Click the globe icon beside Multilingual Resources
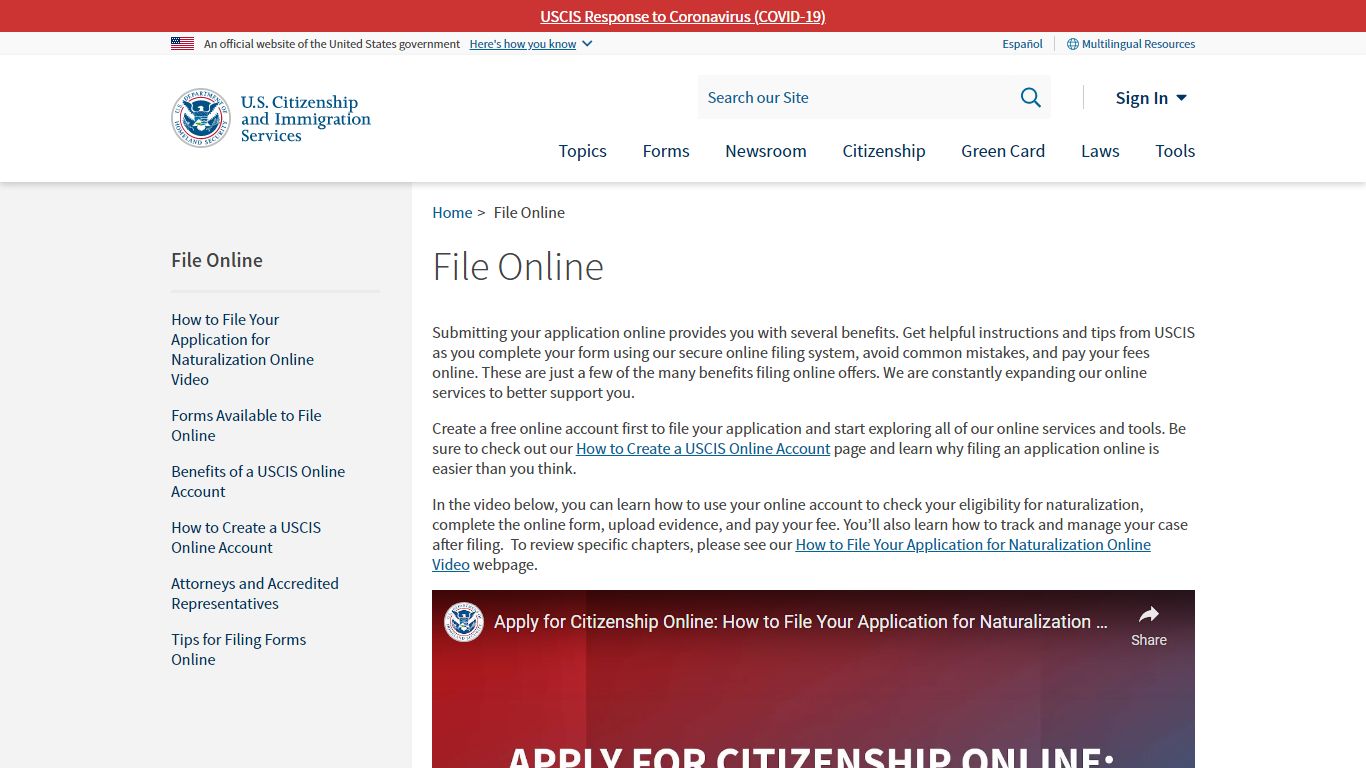Viewport: 1366px width, 768px height. click(x=1073, y=44)
